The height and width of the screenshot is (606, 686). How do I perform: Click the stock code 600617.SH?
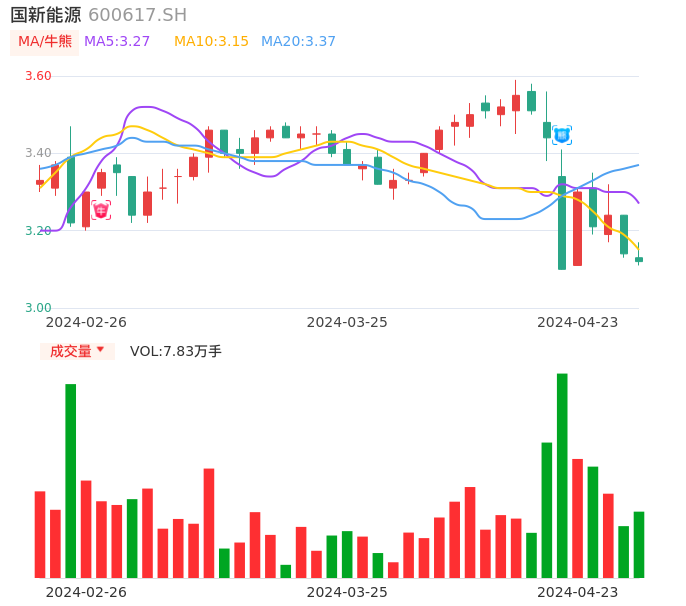click(x=137, y=15)
